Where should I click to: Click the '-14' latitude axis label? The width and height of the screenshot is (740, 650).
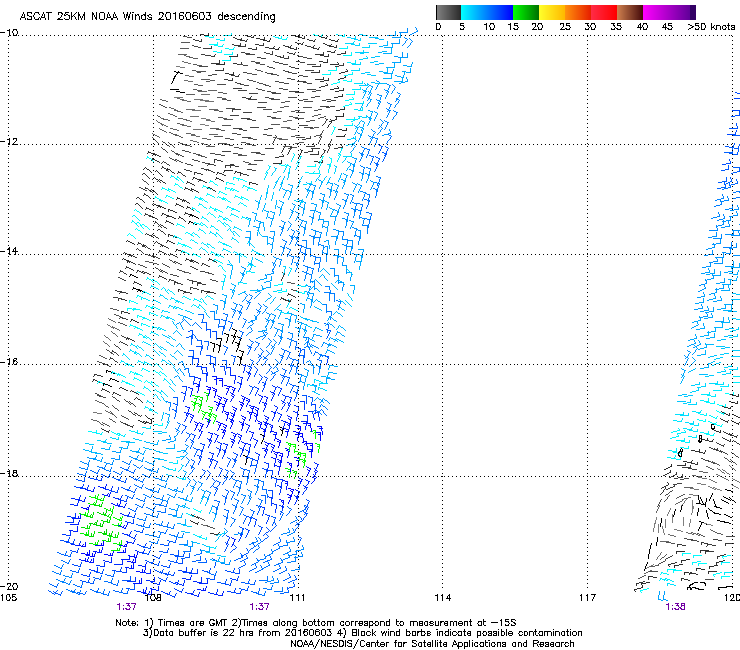(9, 251)
